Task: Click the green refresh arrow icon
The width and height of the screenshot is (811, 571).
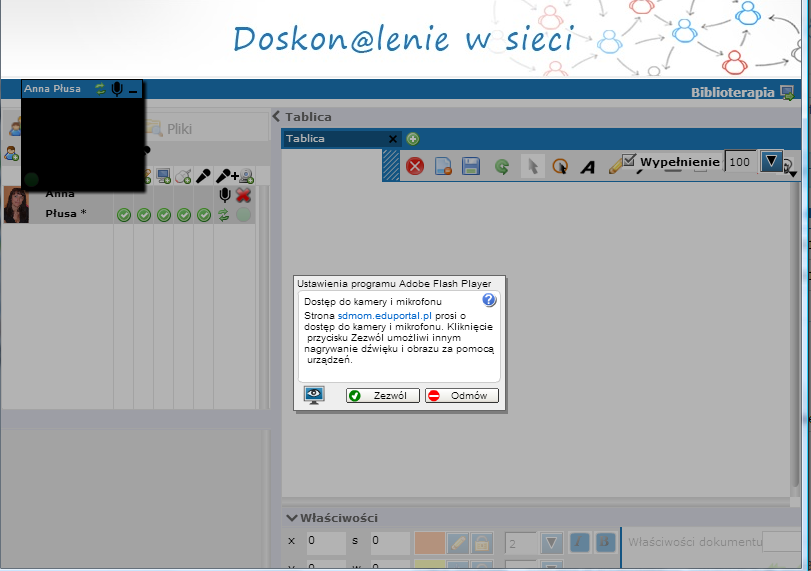Action: coord(502,167)
